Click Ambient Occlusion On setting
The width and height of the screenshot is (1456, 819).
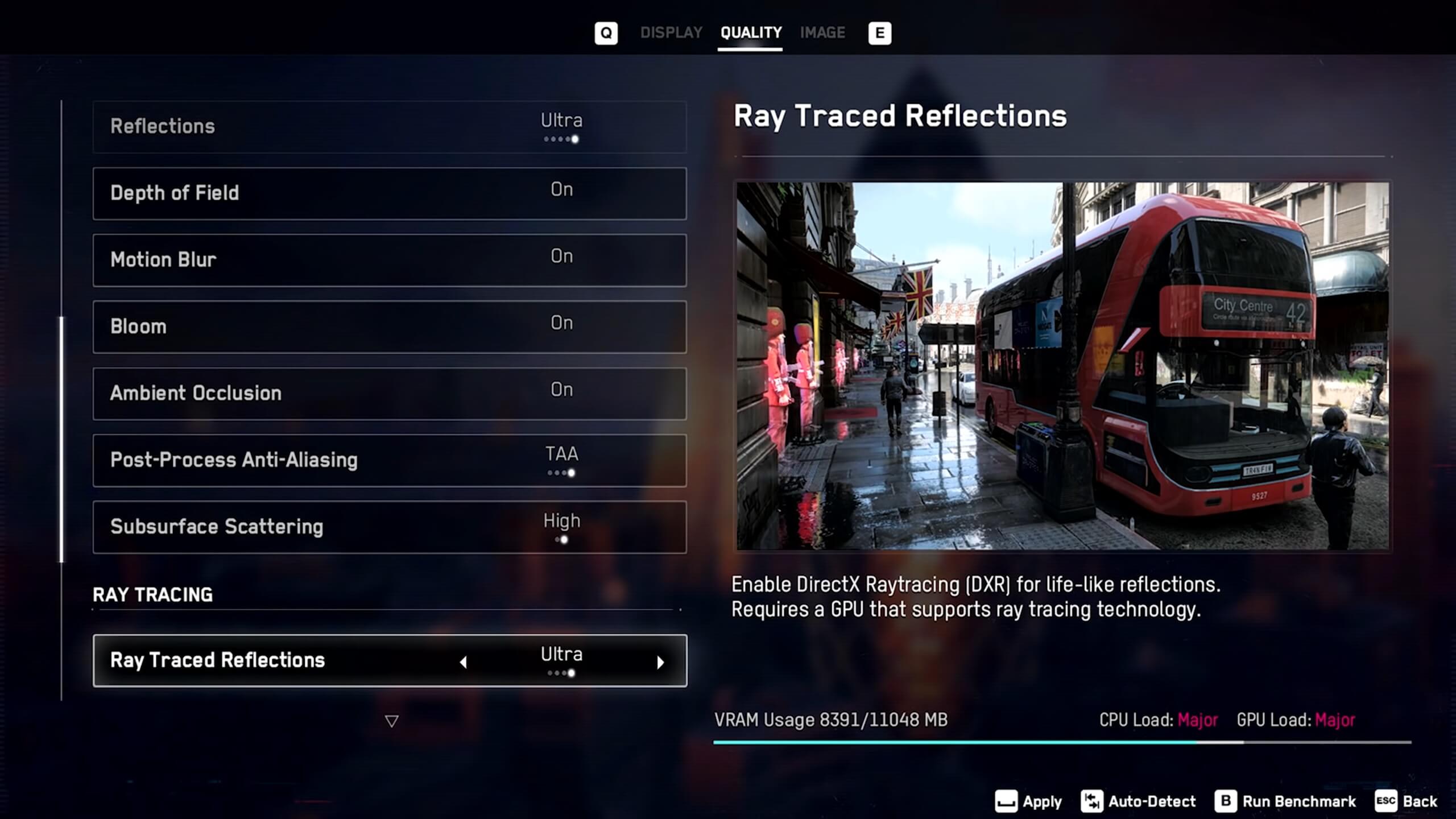pyautogui.click(x=390, y=393)
